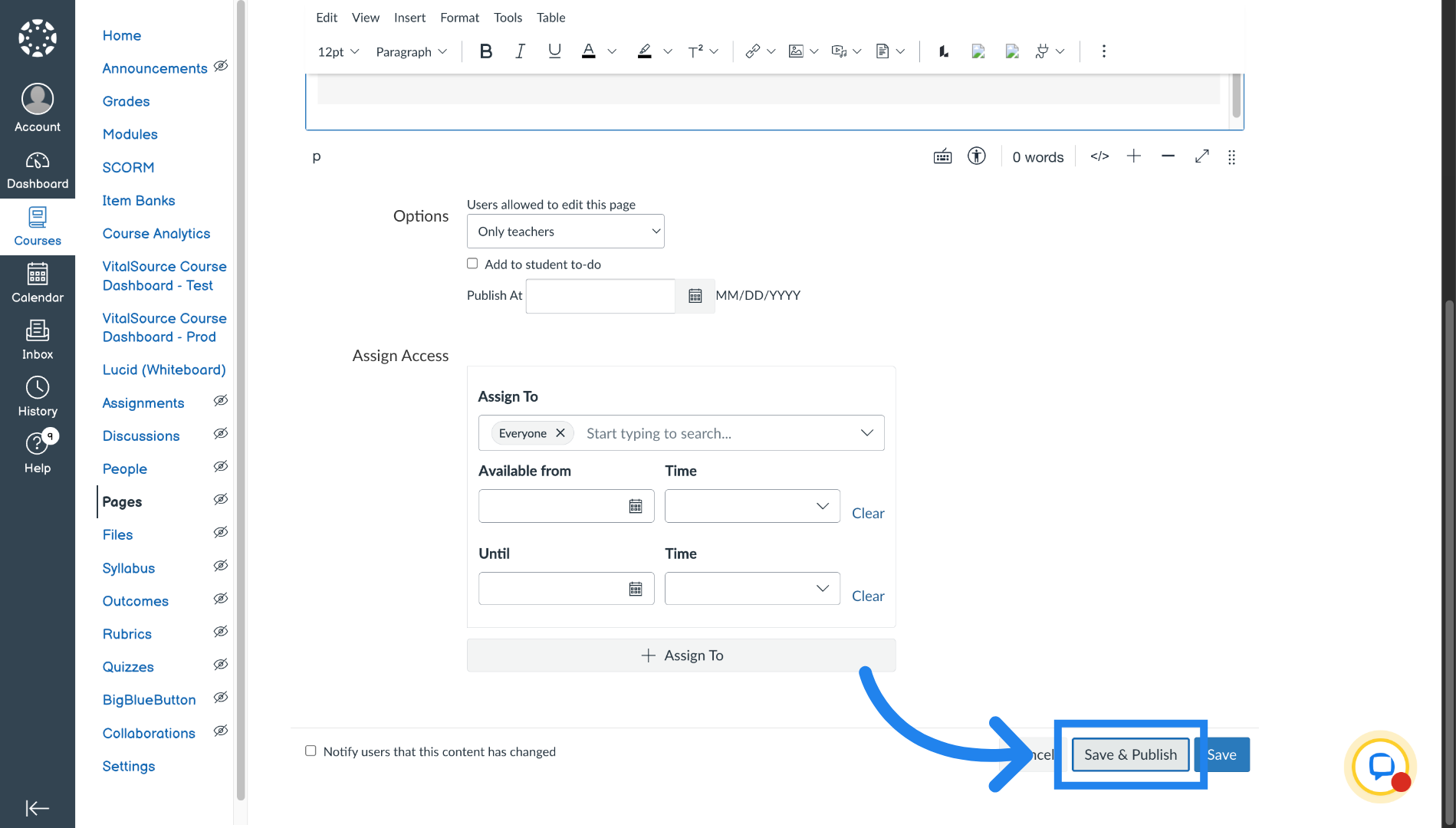Open the keyboard shortcuts icon

(942, 157)
